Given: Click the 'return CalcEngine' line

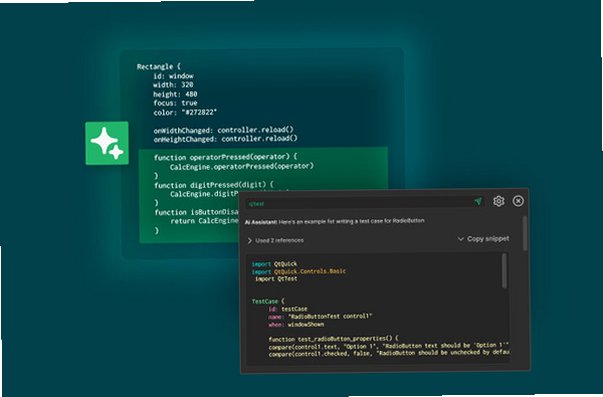Looking at the screenshot, I should coord(204,221).
